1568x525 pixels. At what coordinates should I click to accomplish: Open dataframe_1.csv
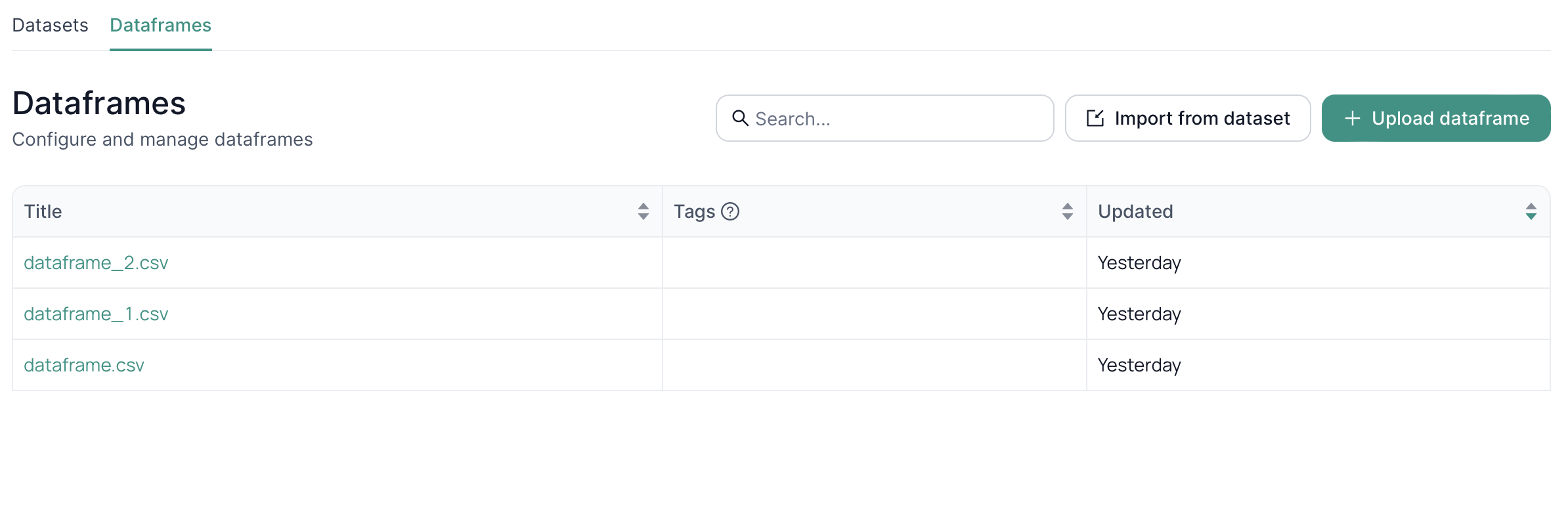pos(97,314)
